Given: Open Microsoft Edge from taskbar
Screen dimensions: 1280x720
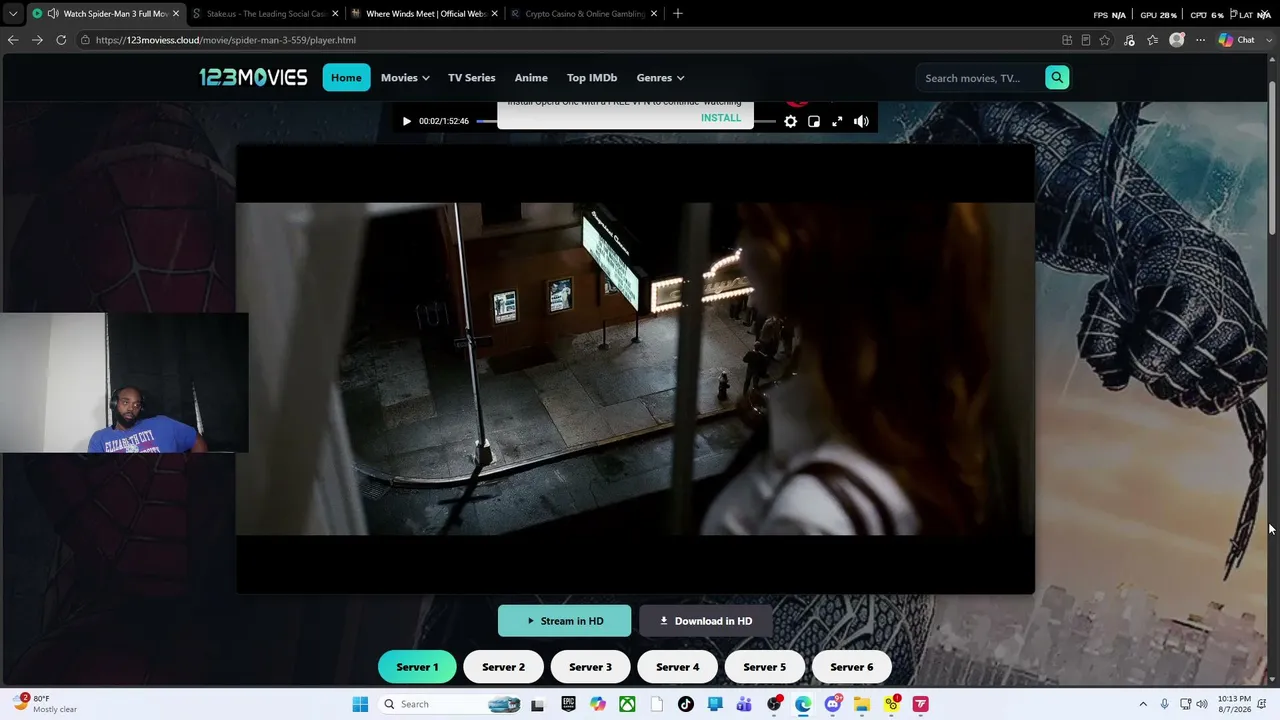Looking at the screenshot, I should tap(803, 704).
